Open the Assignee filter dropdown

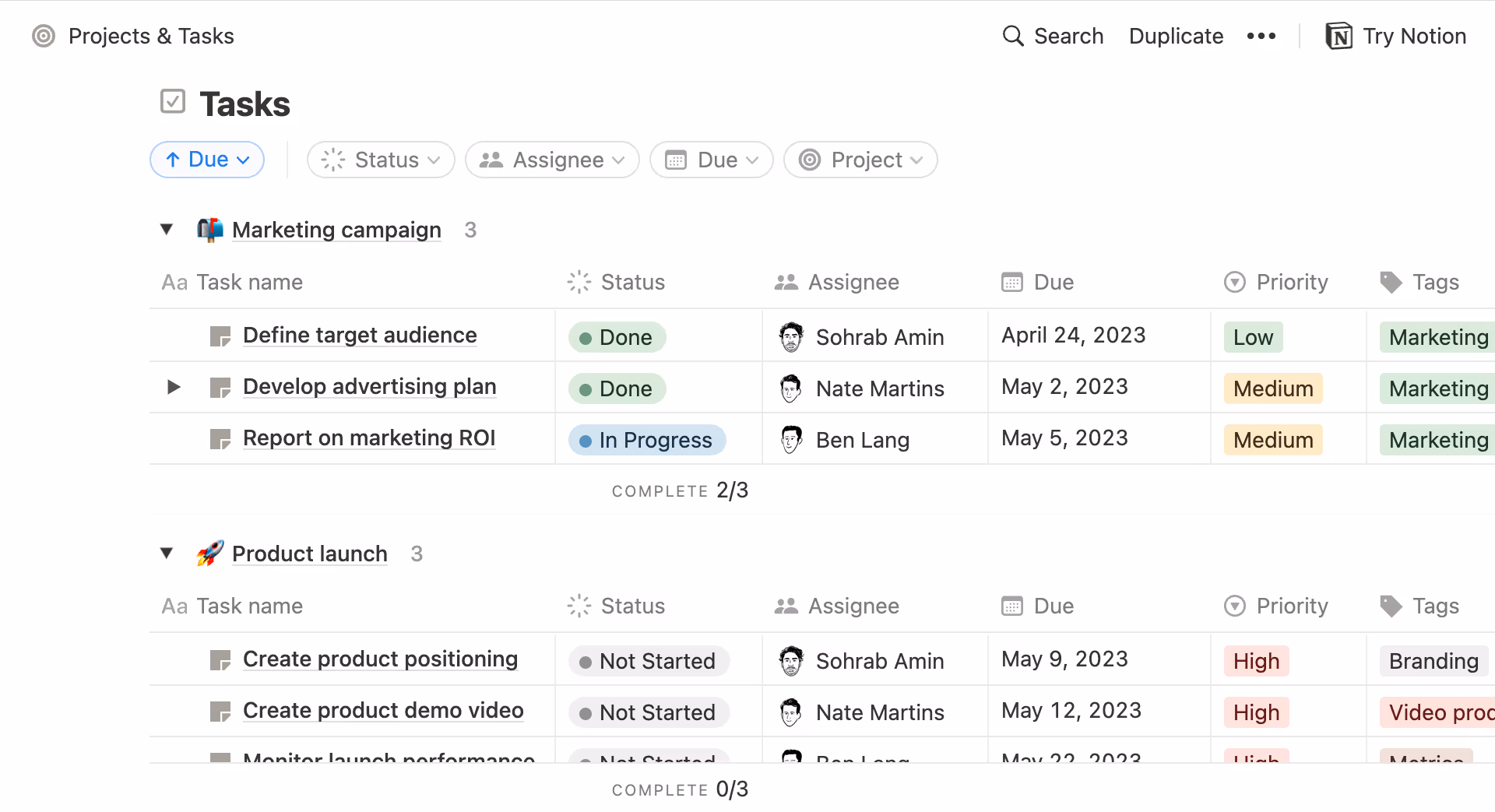[552, 160]
